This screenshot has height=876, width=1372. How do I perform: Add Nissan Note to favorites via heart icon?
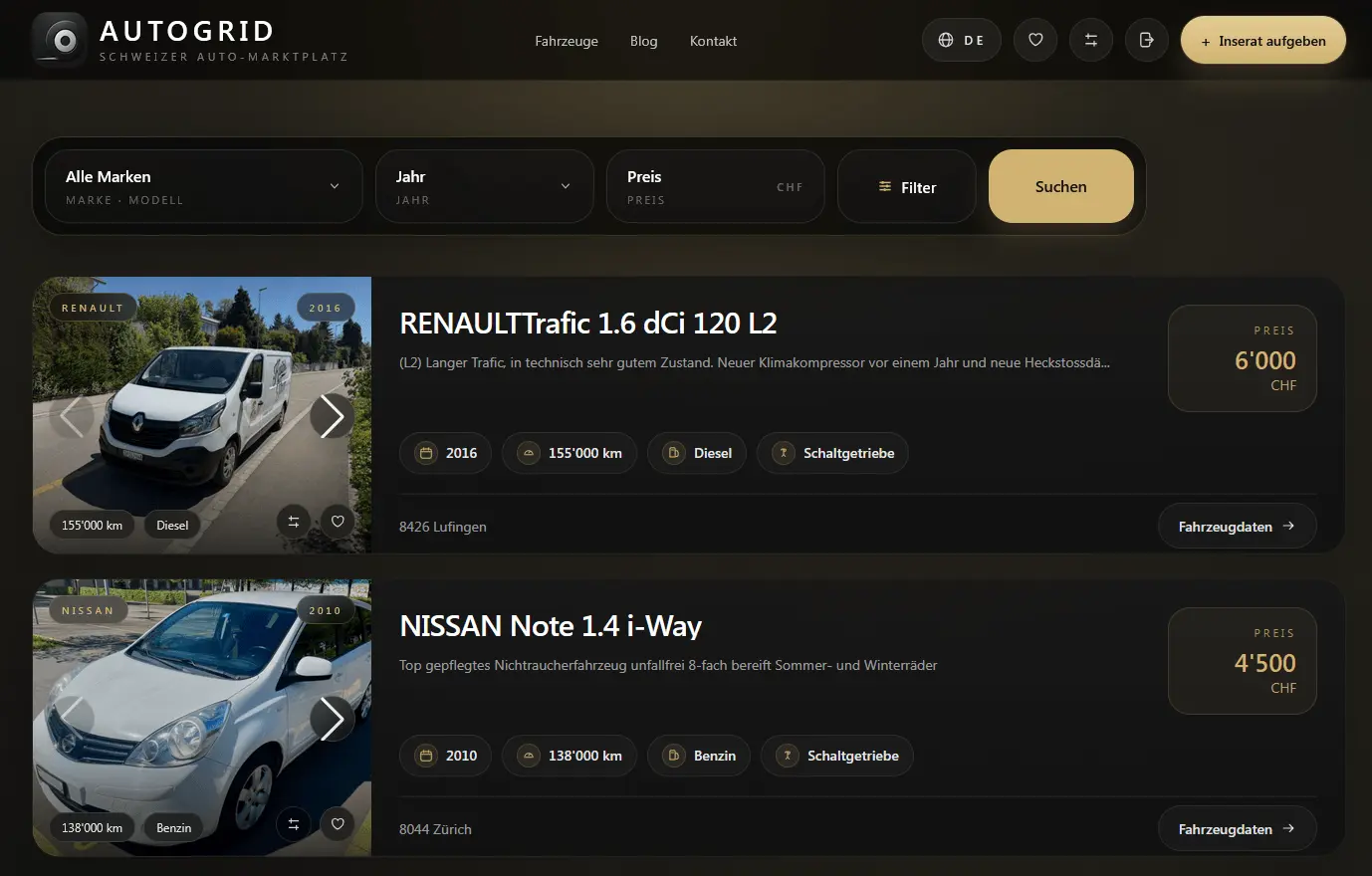(338, 823)
